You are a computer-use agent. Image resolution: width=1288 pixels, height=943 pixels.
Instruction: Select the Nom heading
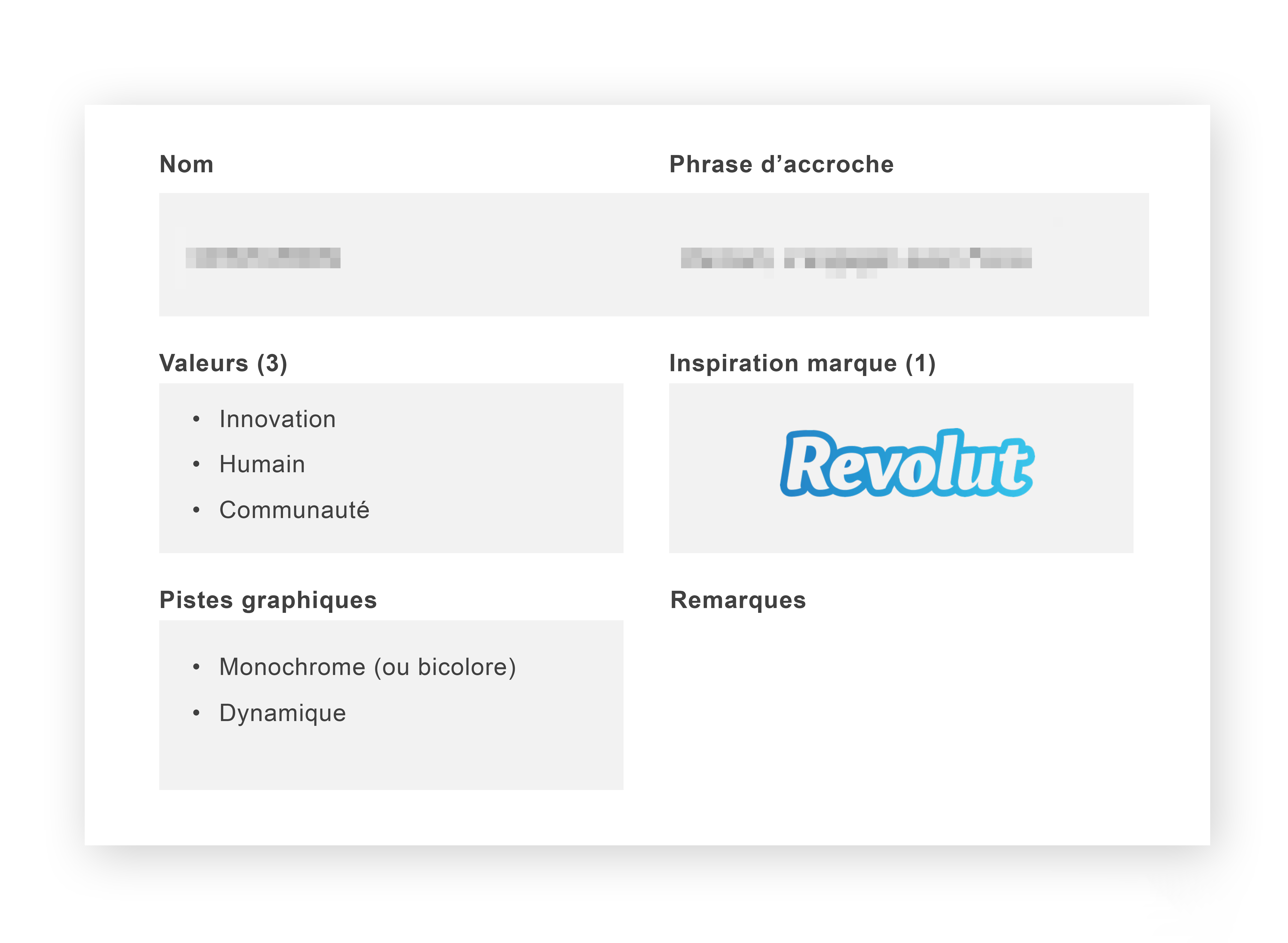(187, 164)
